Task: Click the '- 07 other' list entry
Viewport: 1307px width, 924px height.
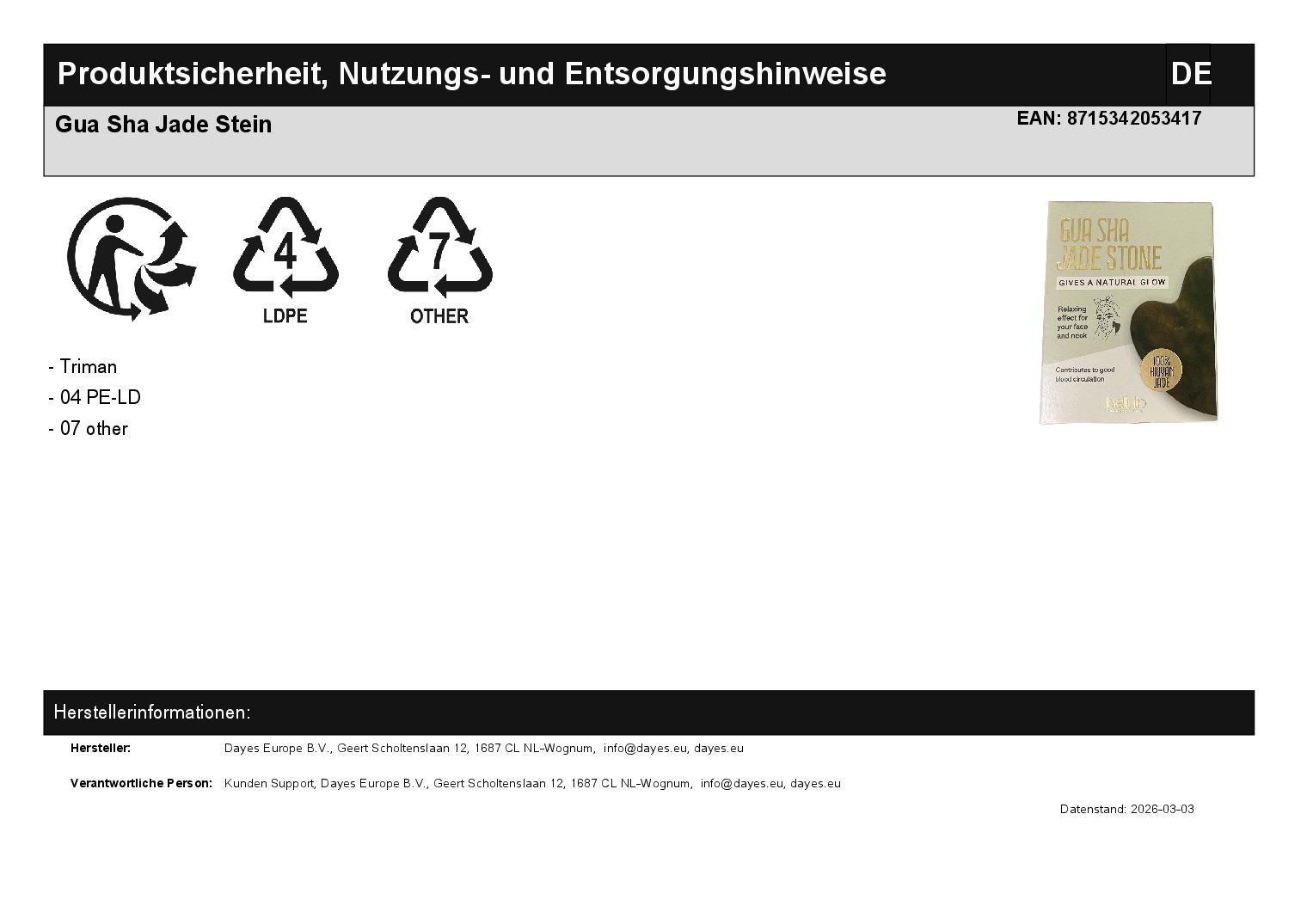Action: point(88,429)
